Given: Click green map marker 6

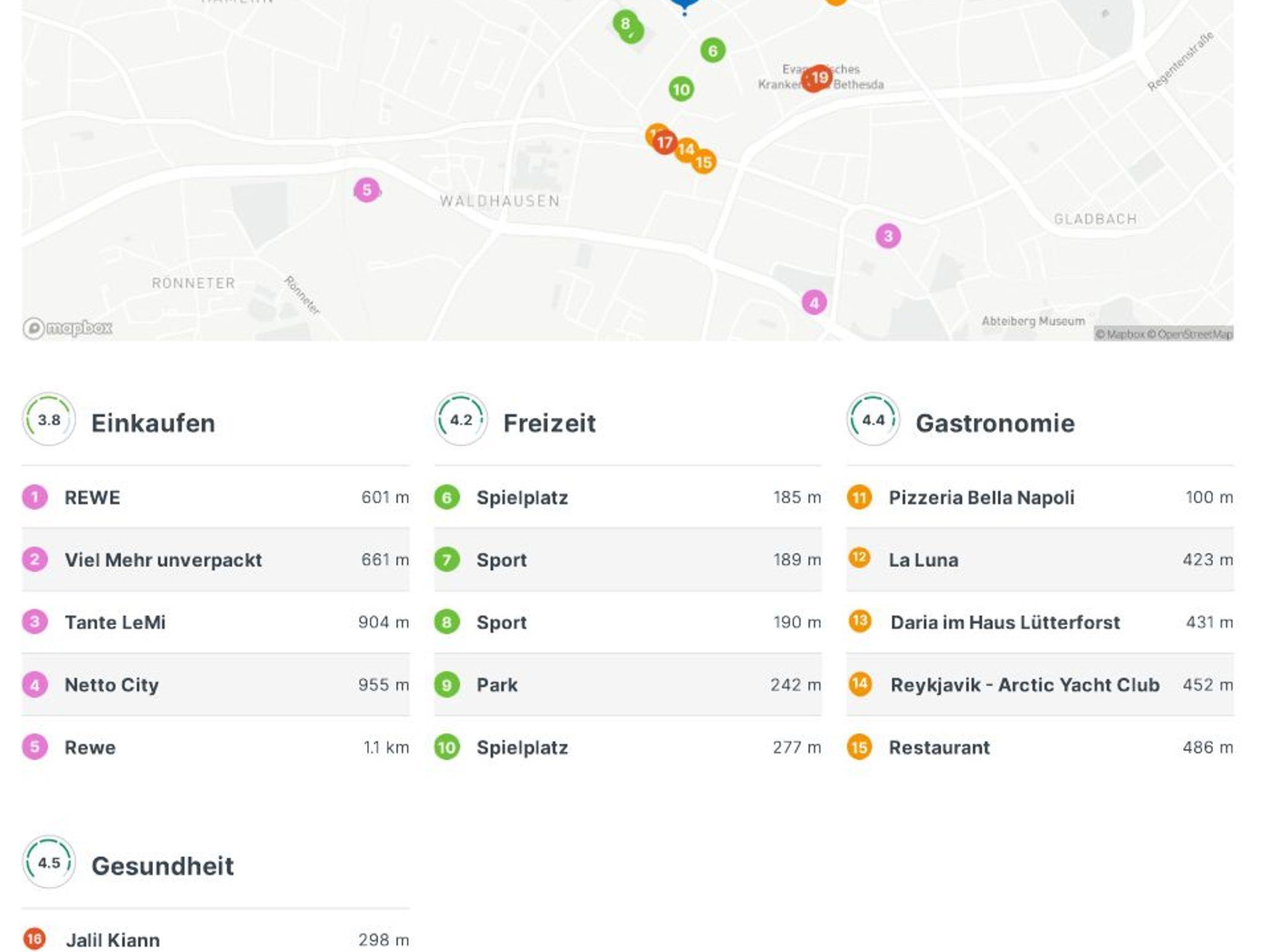Looking at the screenshot, I should tap(713, 51).
